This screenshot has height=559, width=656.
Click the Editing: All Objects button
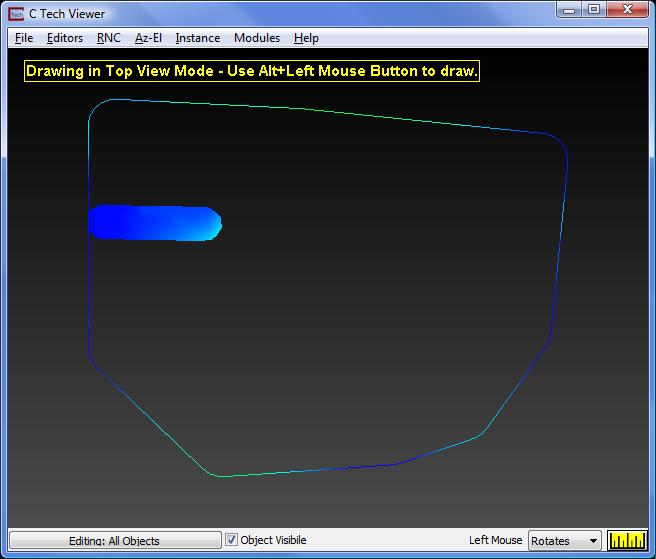(x=115, y=540)
